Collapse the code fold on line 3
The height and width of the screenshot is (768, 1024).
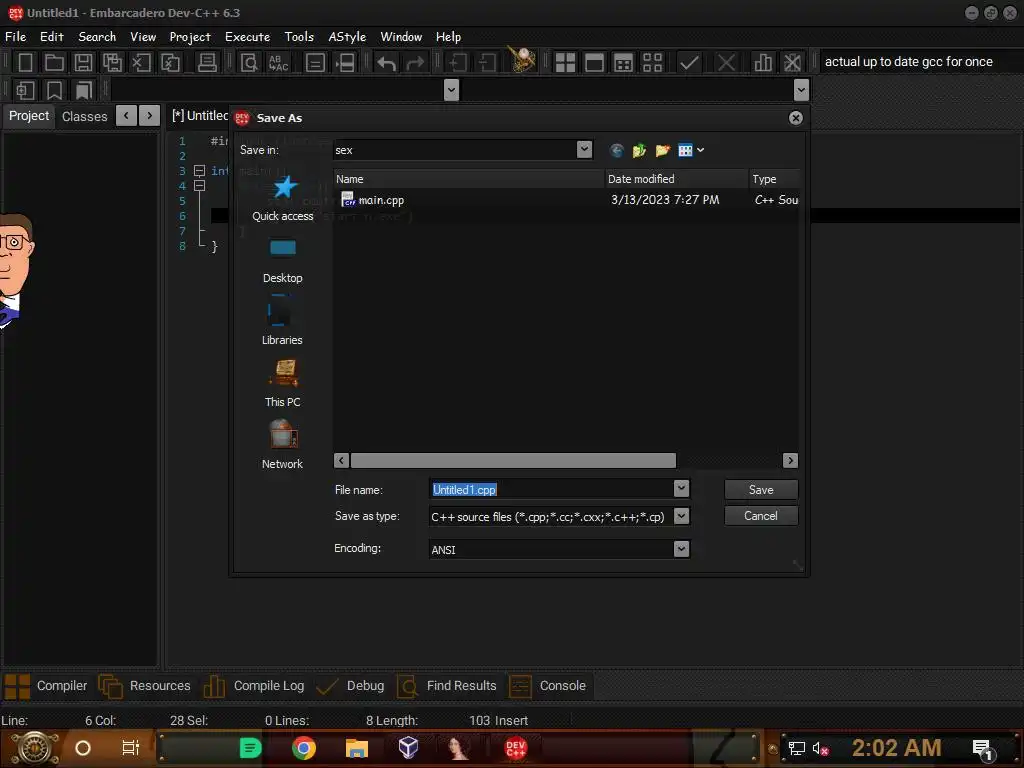point(200,171)
